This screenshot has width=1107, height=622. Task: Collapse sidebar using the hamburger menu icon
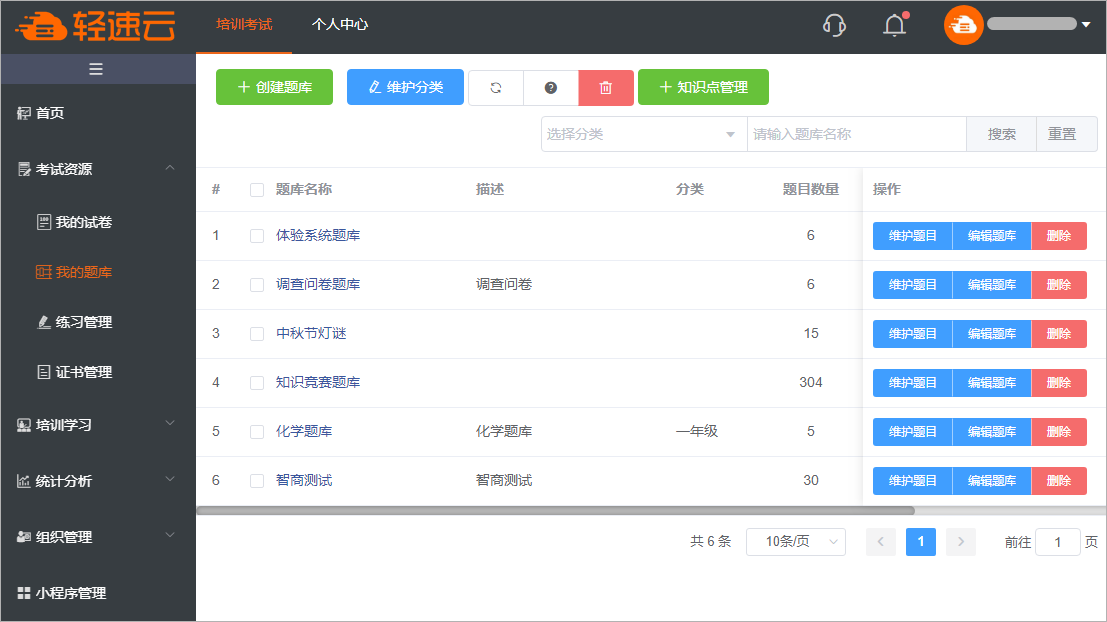coord(96,69)
